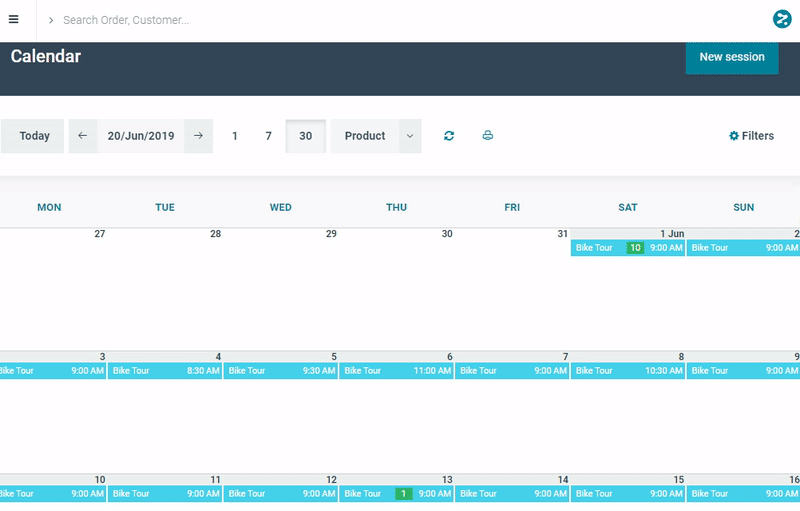The image size is (800, 511).
Task: Switch to 30-day view
Action: click(306, 136)
